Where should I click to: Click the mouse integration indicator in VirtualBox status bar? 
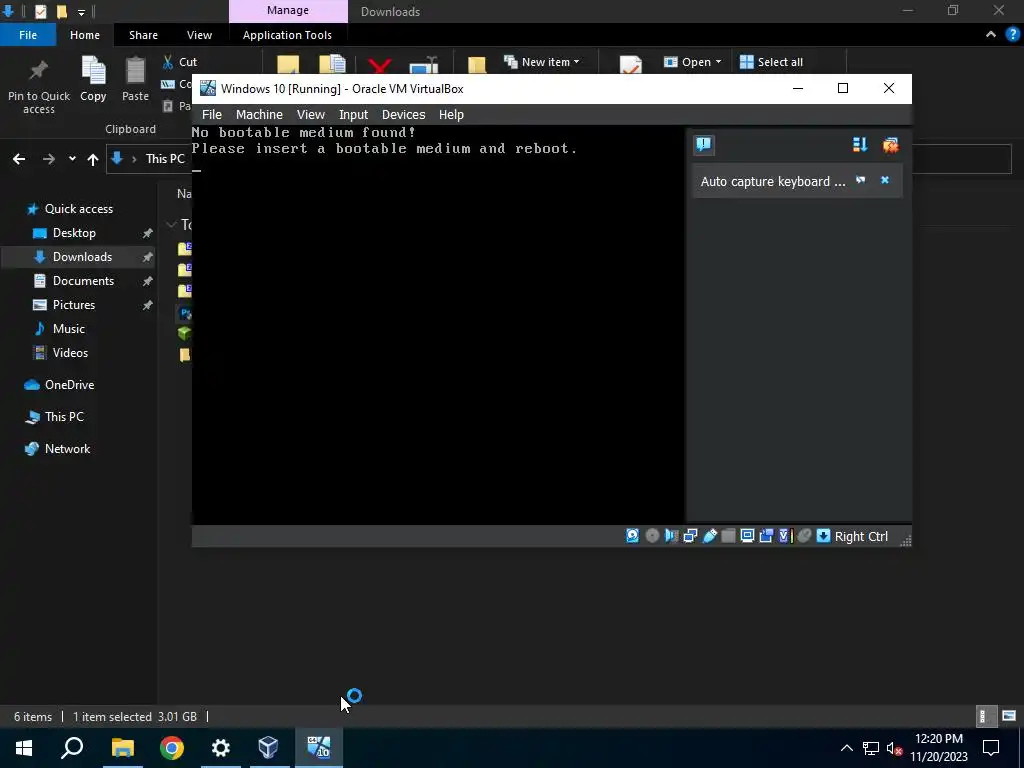coord(805,536)
